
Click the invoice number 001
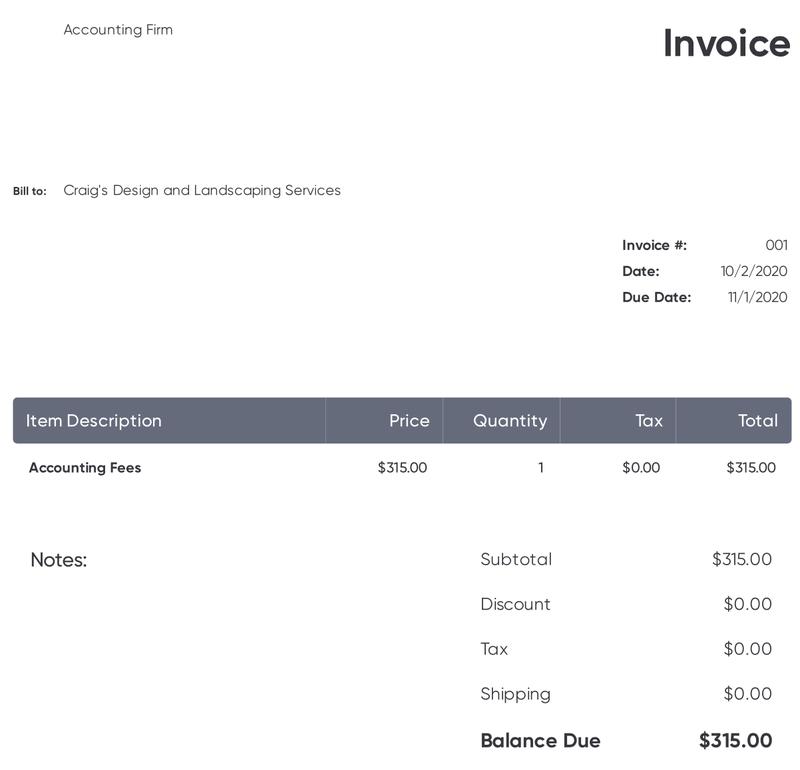(777, 245)
